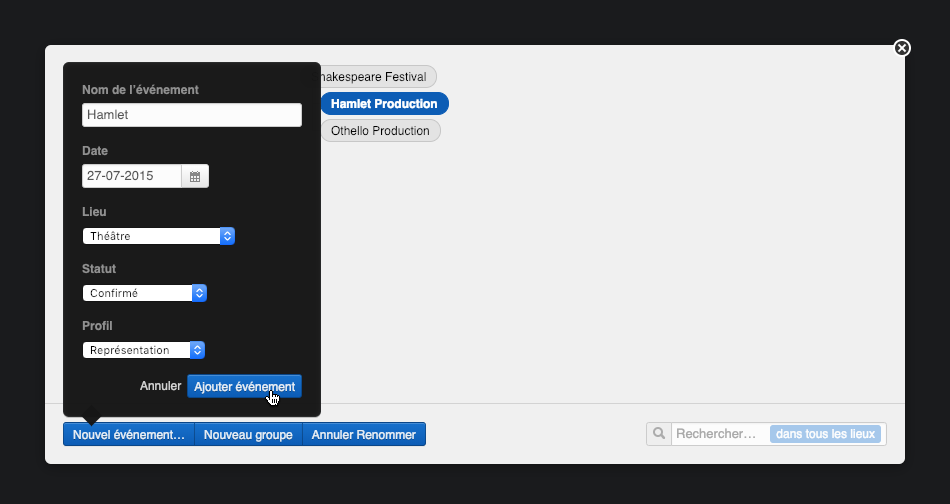Viewport: 950px width, 504px height.
Task: Select the Shakespeare Festival group pill
Action: pyautogui.click(x=375, y=77)
